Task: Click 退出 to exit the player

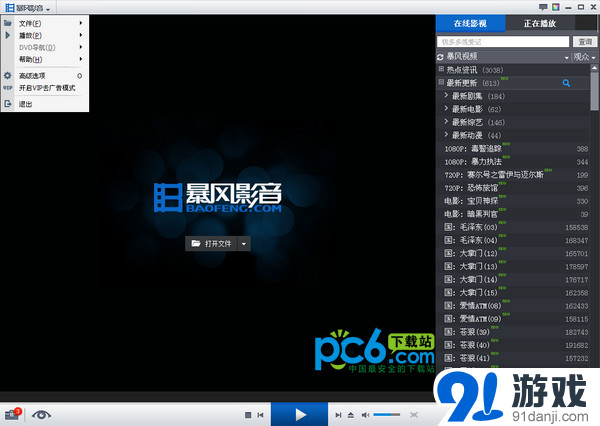Action: (x=45, y=104)
